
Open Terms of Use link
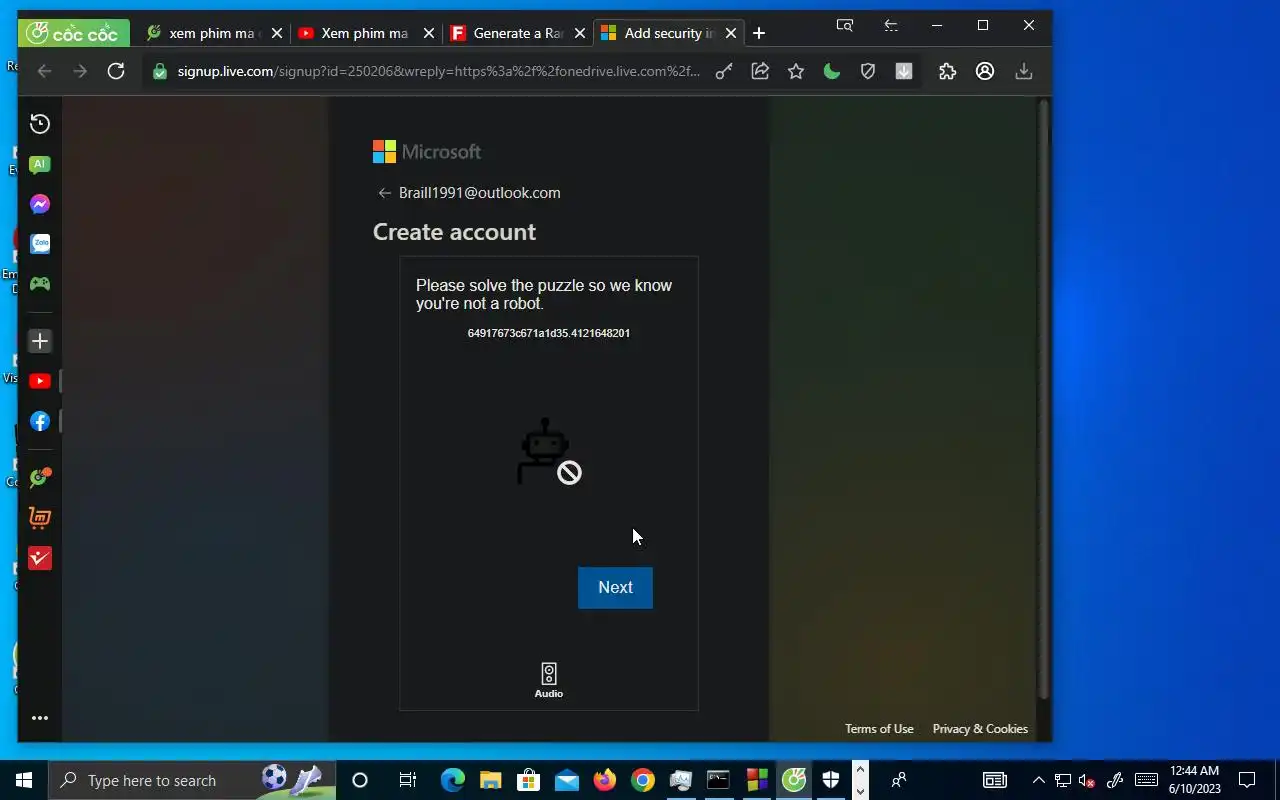click(x=879, y=729)
